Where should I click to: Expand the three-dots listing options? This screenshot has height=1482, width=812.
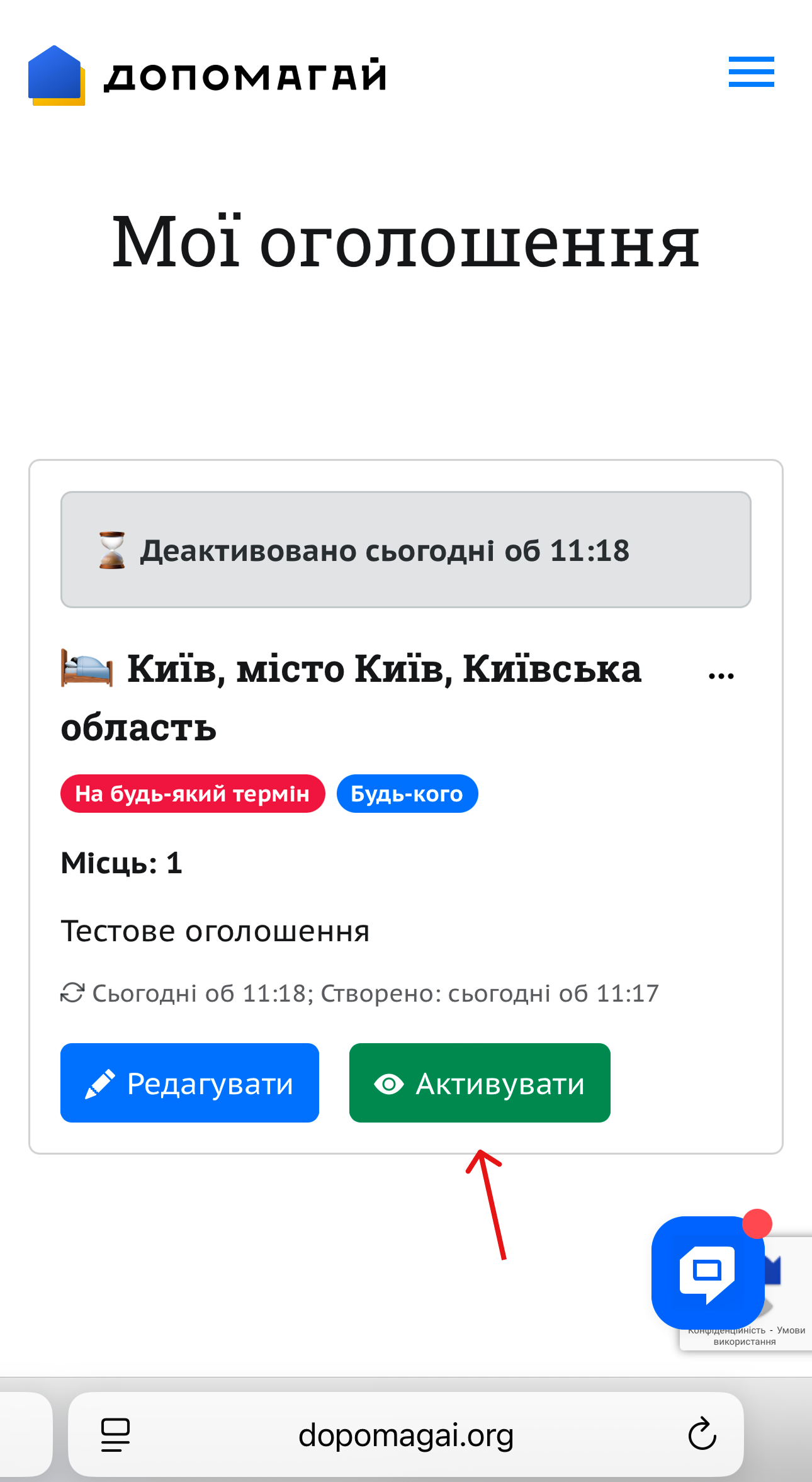721,676
